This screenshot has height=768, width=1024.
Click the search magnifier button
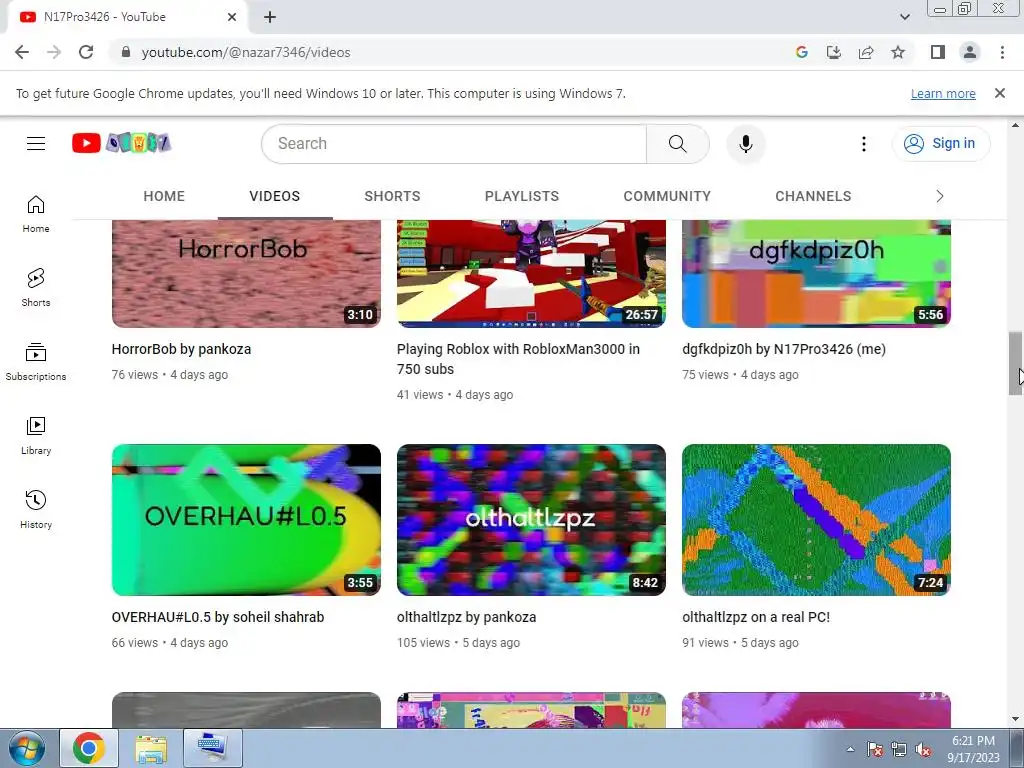677,144
